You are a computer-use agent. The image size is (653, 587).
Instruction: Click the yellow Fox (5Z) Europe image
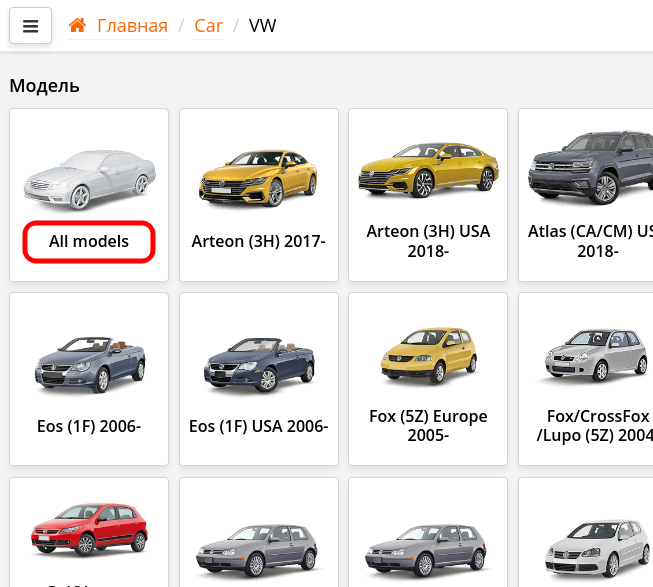[x=429, y=355]
